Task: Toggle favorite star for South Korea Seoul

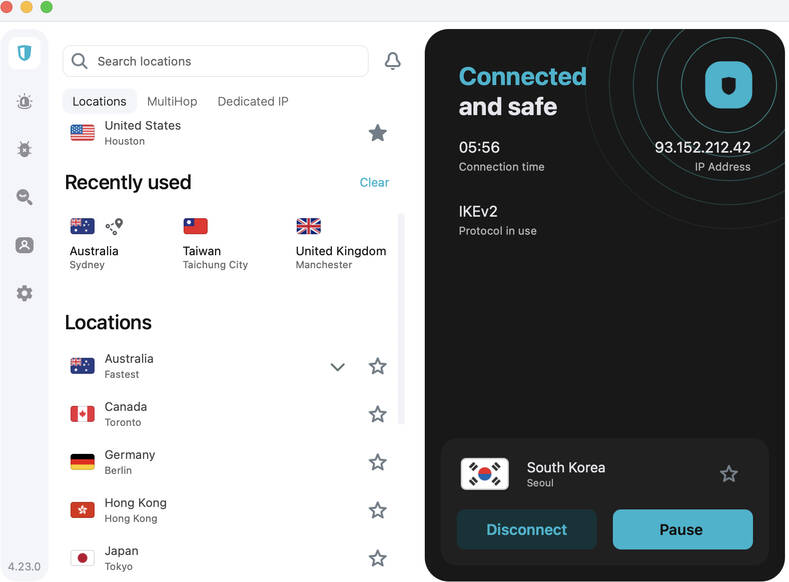Action: pyautogui.click(x=729, y=474)
